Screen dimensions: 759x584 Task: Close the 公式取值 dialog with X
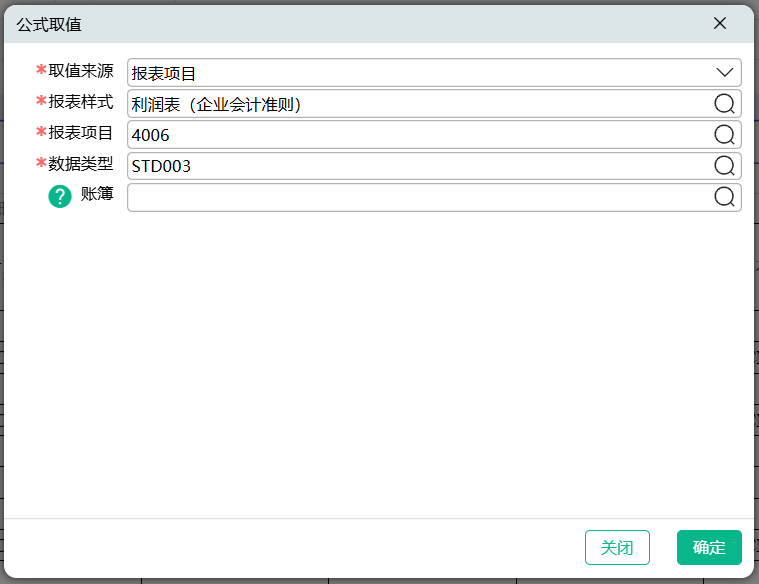[720, 23]
